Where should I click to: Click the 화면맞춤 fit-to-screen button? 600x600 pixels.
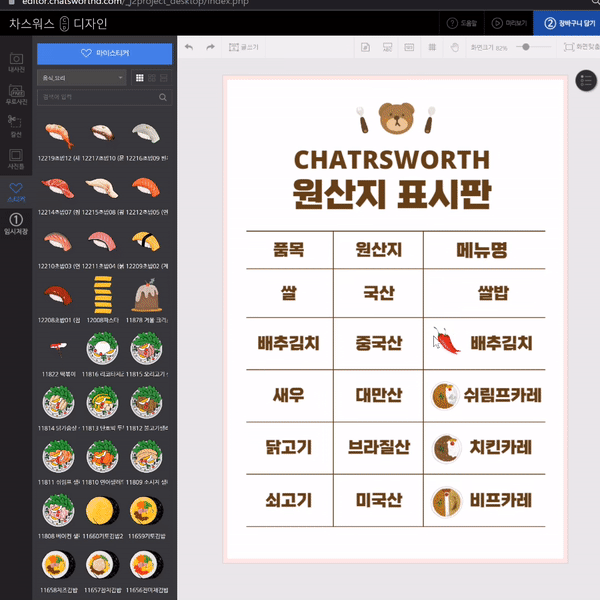point(581,47)
